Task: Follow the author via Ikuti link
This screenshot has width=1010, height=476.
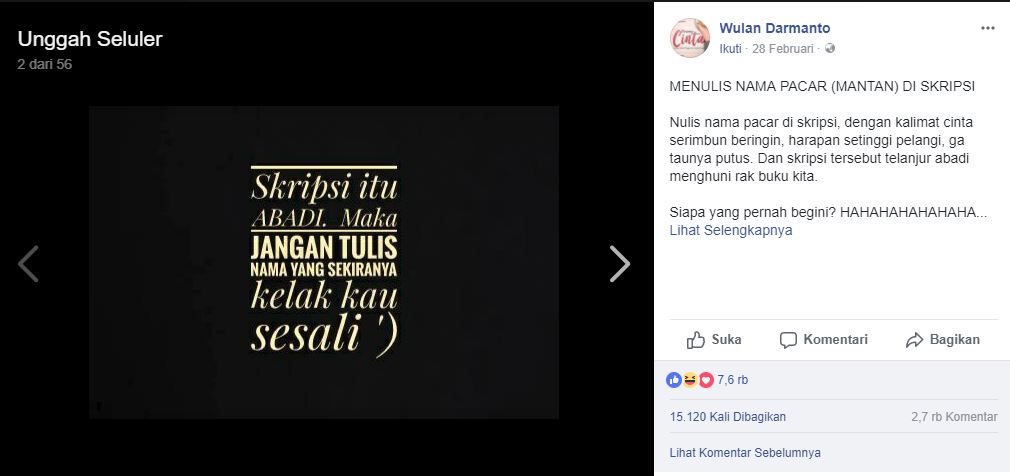Action: (x=730, y=48)
